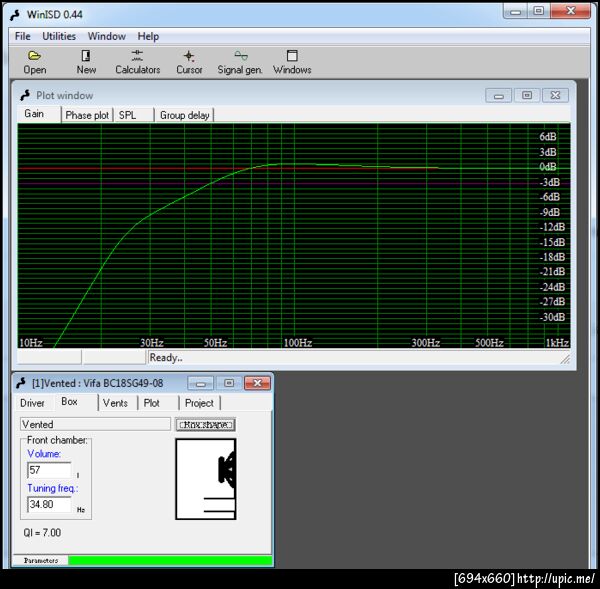Click the WinISD title bar app icon
The height and width of the screenshot is (589, 600).
pyautogui.click(x=15, y=15)
